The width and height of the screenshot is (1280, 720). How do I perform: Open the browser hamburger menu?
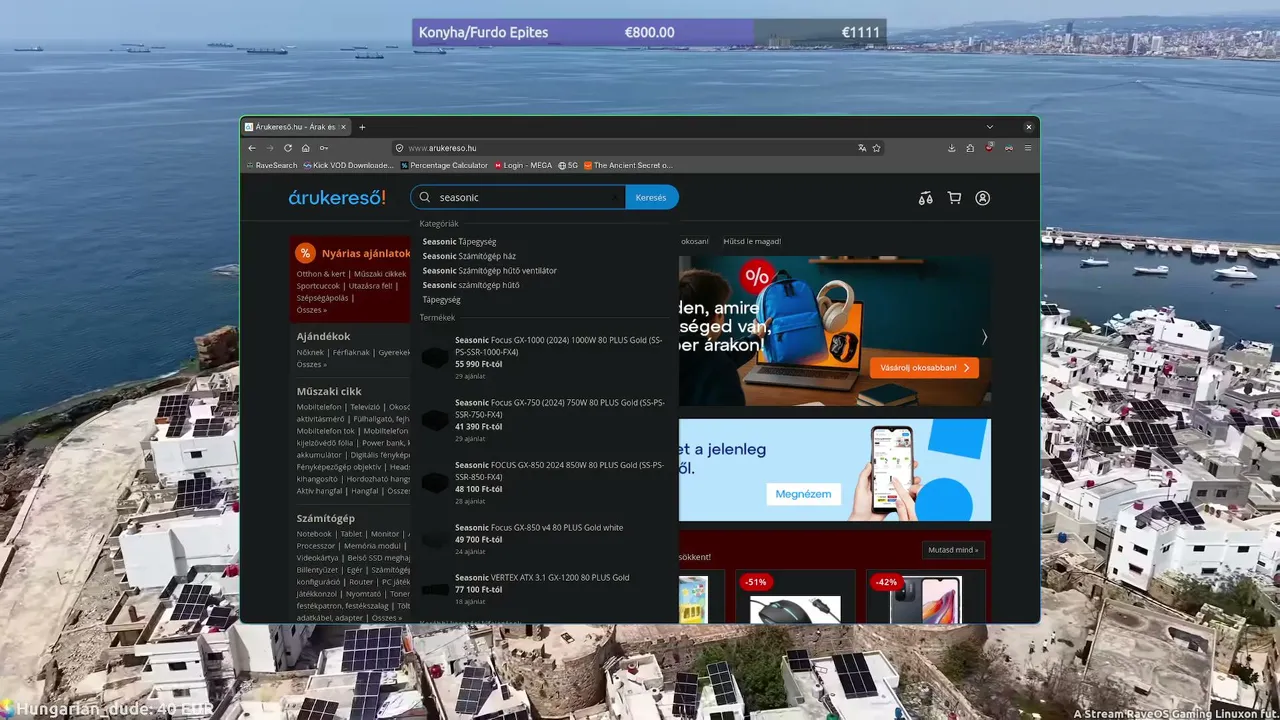coord(1028,148)
